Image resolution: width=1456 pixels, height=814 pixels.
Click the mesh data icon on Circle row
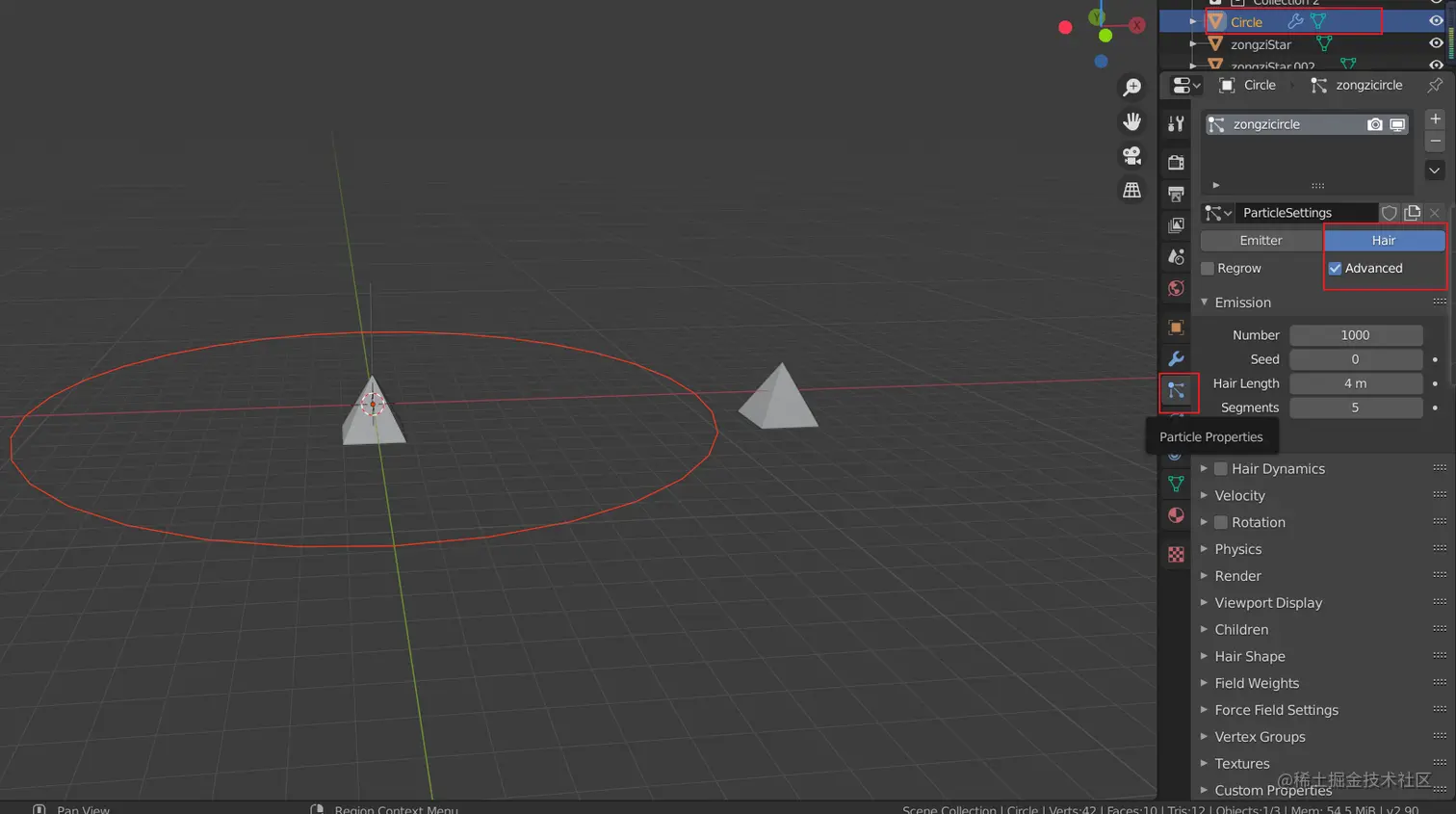pos(1318,21)
